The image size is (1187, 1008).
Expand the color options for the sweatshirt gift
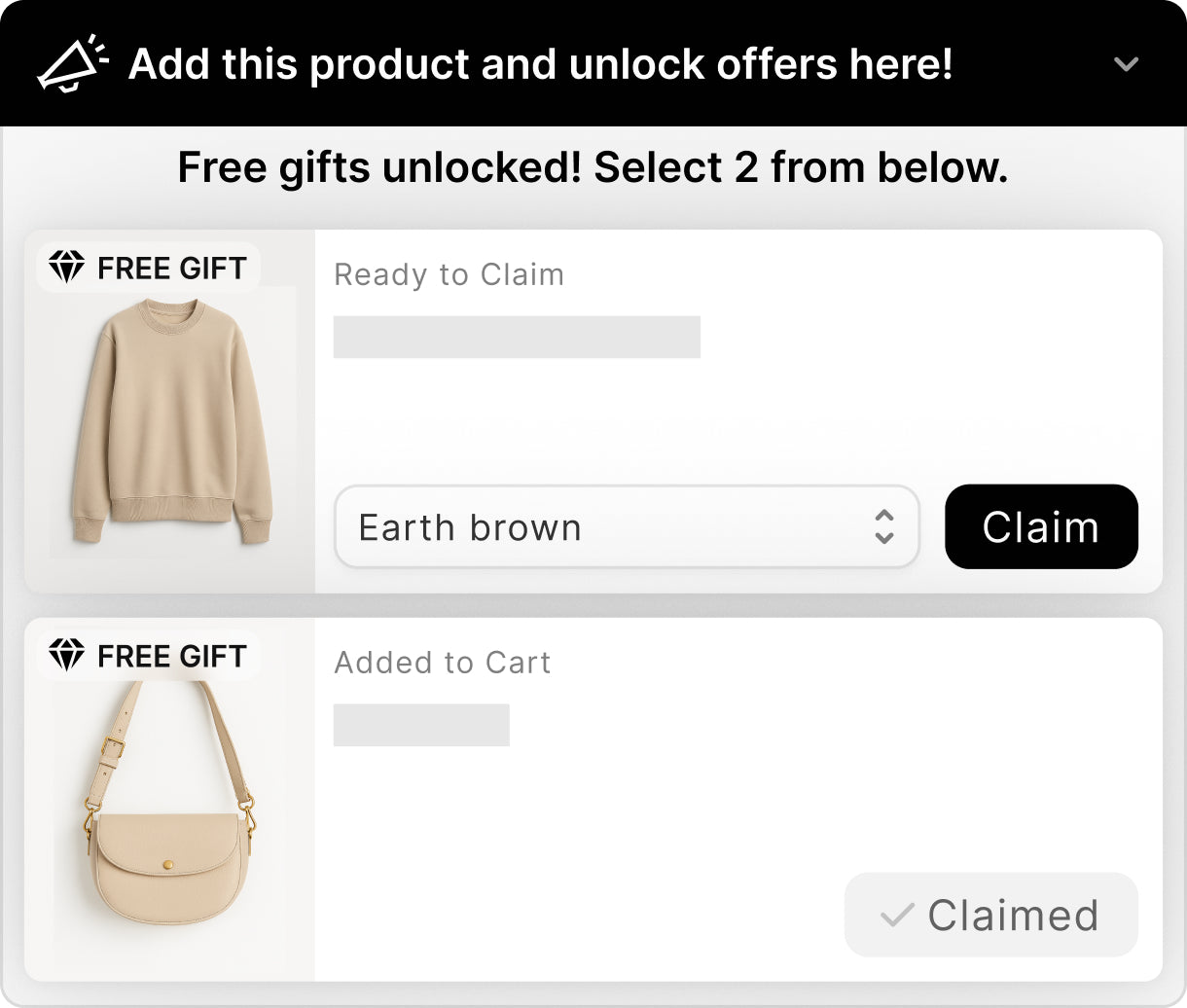(626, 527)
